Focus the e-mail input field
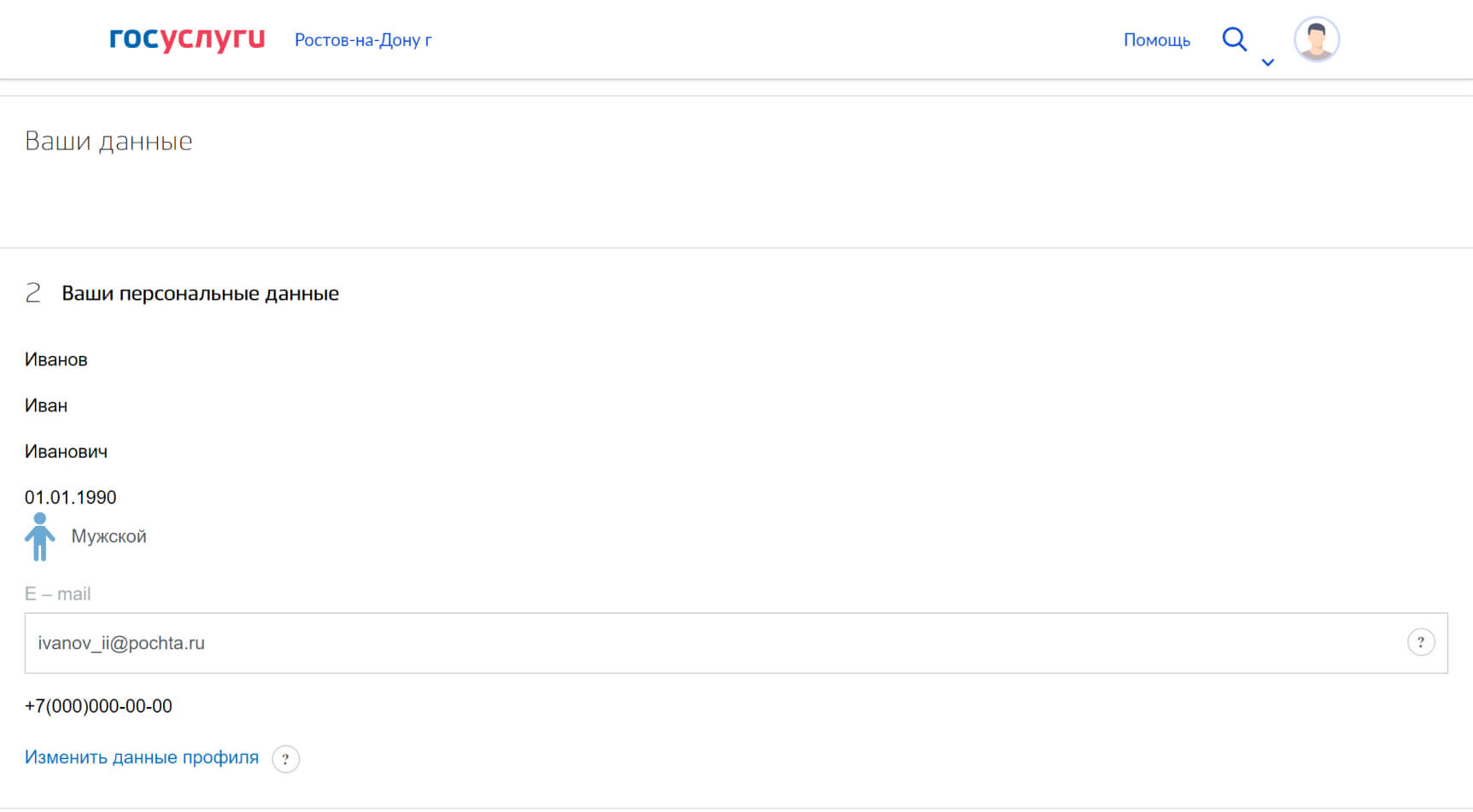Viewport: 1473px width, 812px height. [683, 643]
